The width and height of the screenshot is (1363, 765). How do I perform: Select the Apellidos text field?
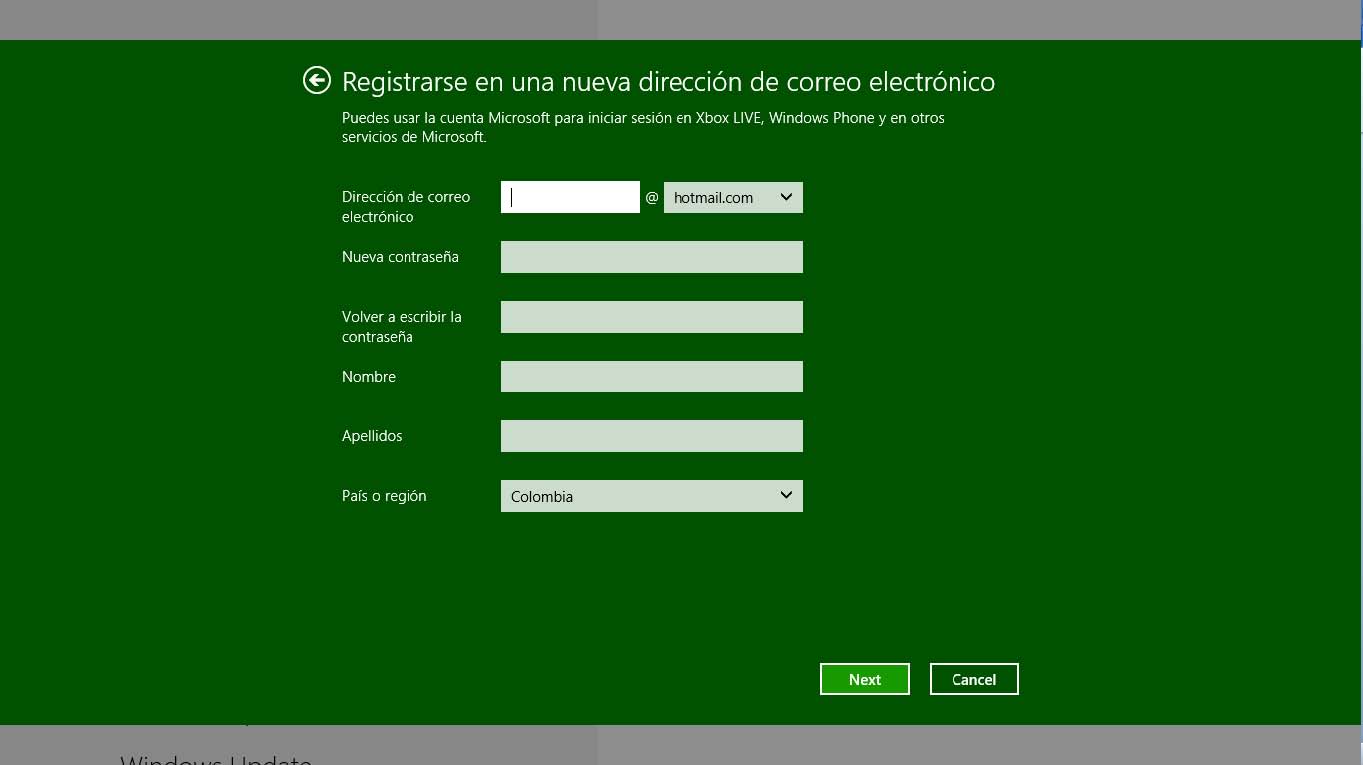pyautogui.click(x=651, y=436)
